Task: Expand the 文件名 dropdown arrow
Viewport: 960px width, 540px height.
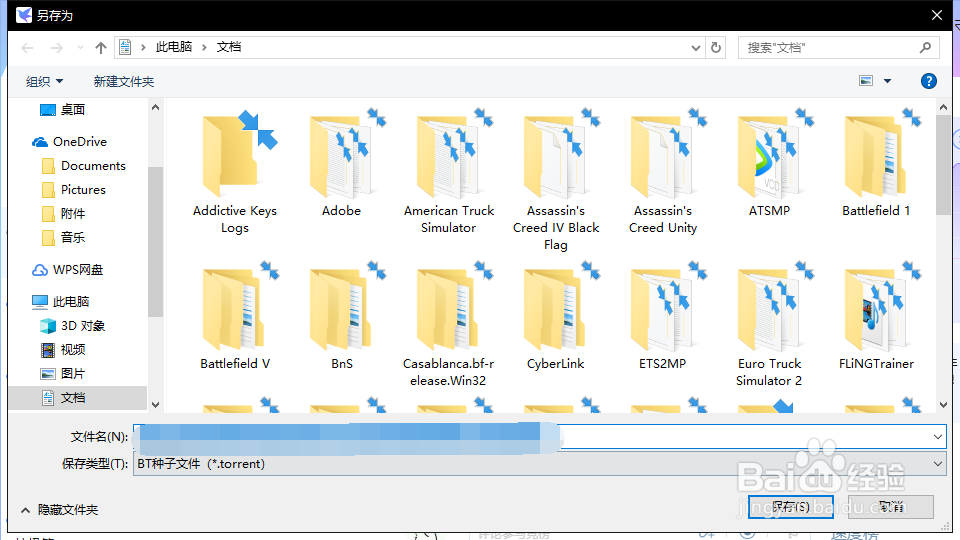Action: [x=937, y=437]
